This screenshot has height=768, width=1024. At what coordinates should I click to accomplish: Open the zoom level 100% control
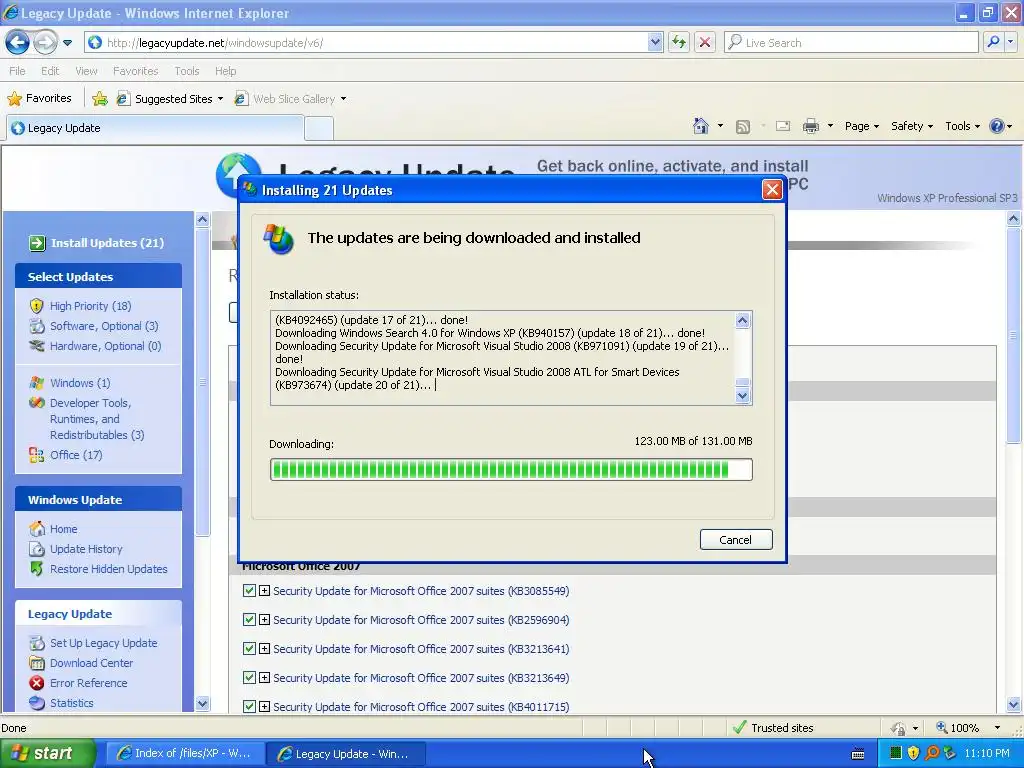968,728
